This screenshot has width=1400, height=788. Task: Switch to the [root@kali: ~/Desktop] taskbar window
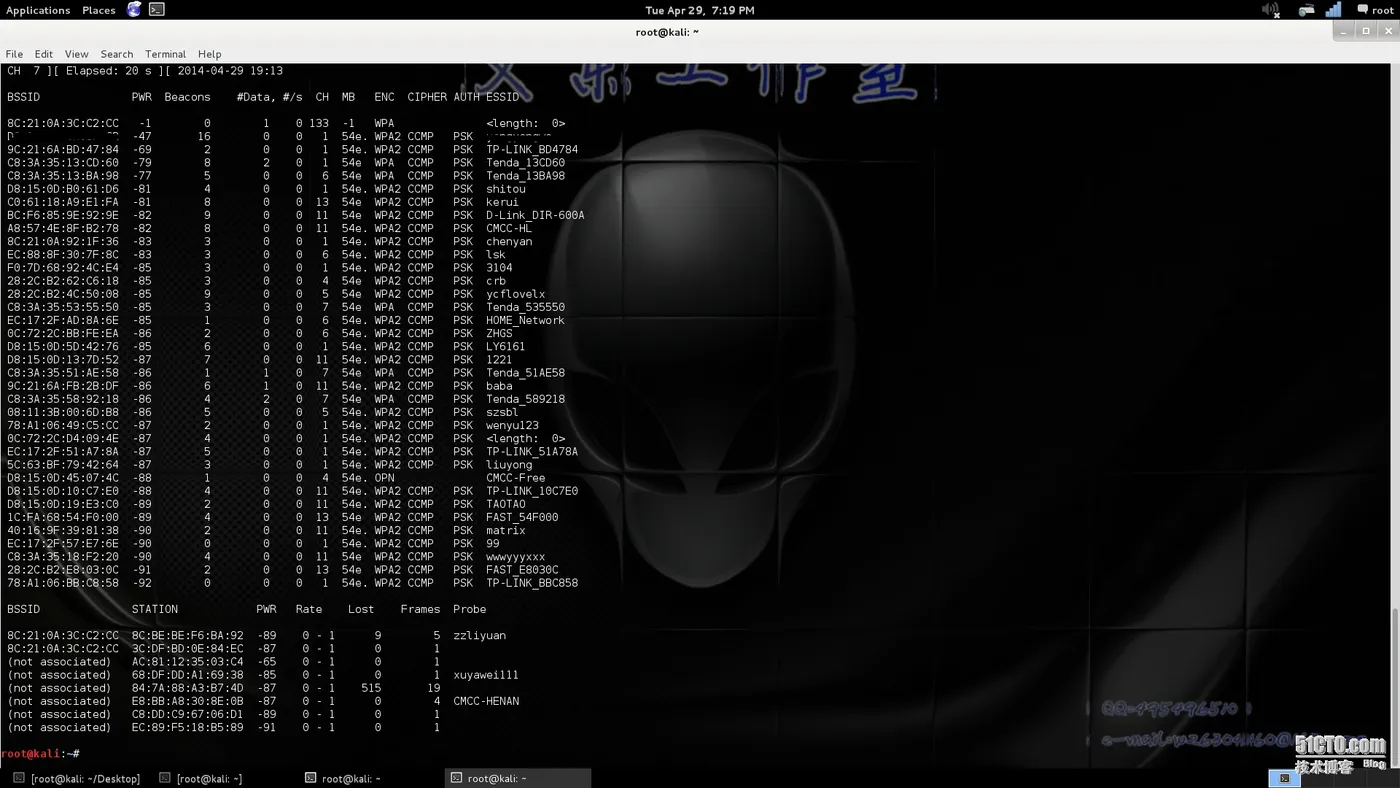pyautogui.click(x=78, y=778)
